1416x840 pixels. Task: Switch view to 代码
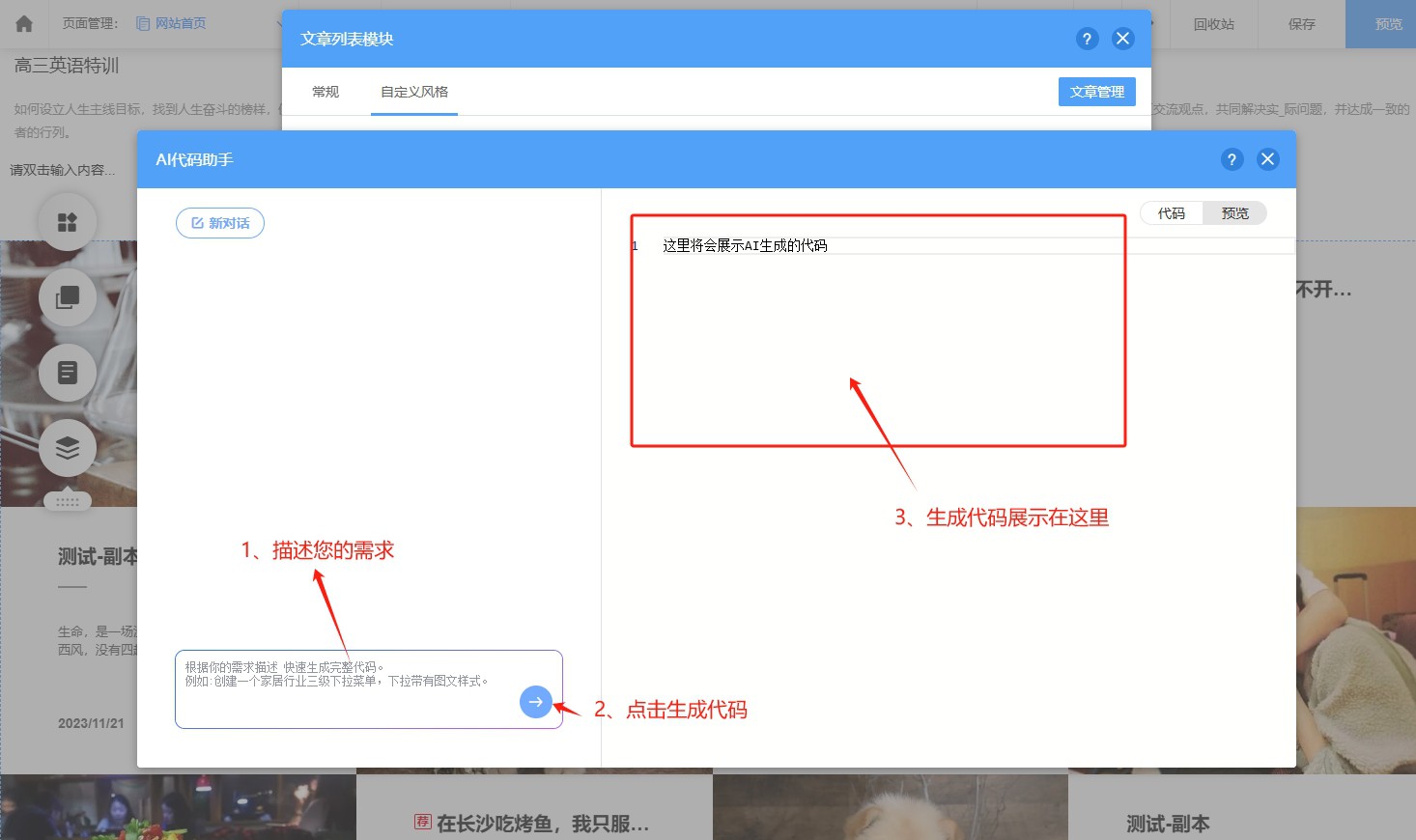1172,213
